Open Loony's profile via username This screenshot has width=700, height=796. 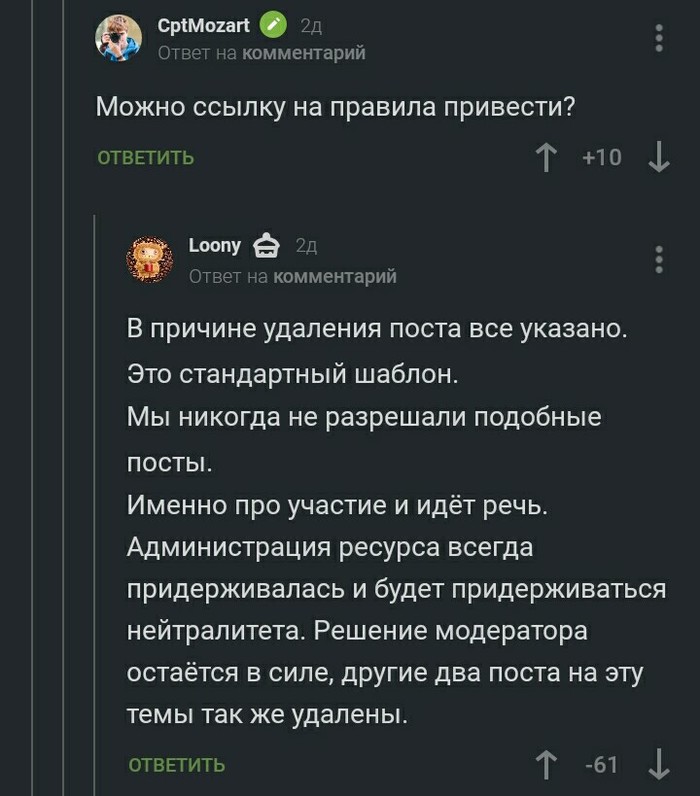[x=215, y=246]
